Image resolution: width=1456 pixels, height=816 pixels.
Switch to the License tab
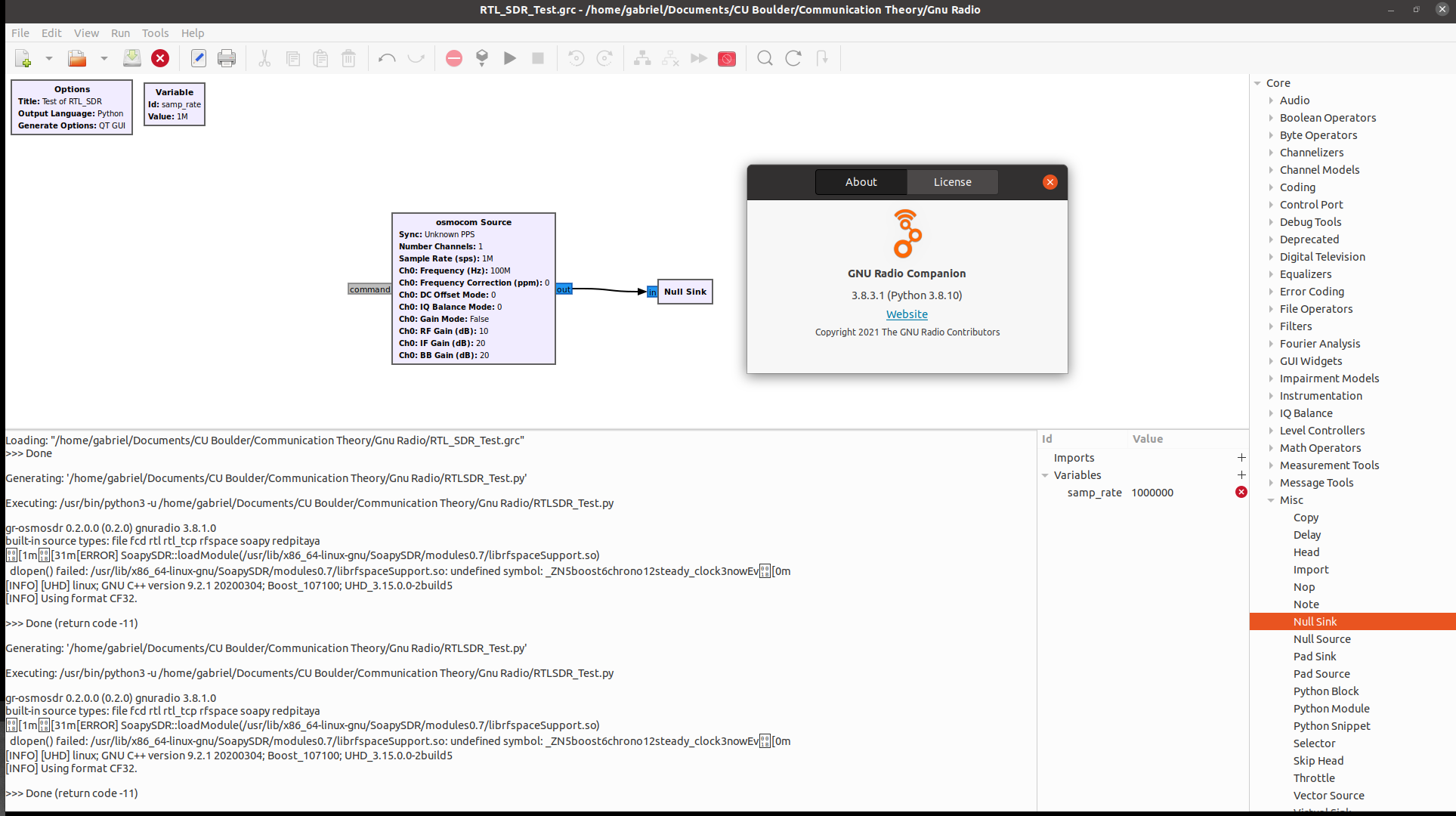pos(952,181)
